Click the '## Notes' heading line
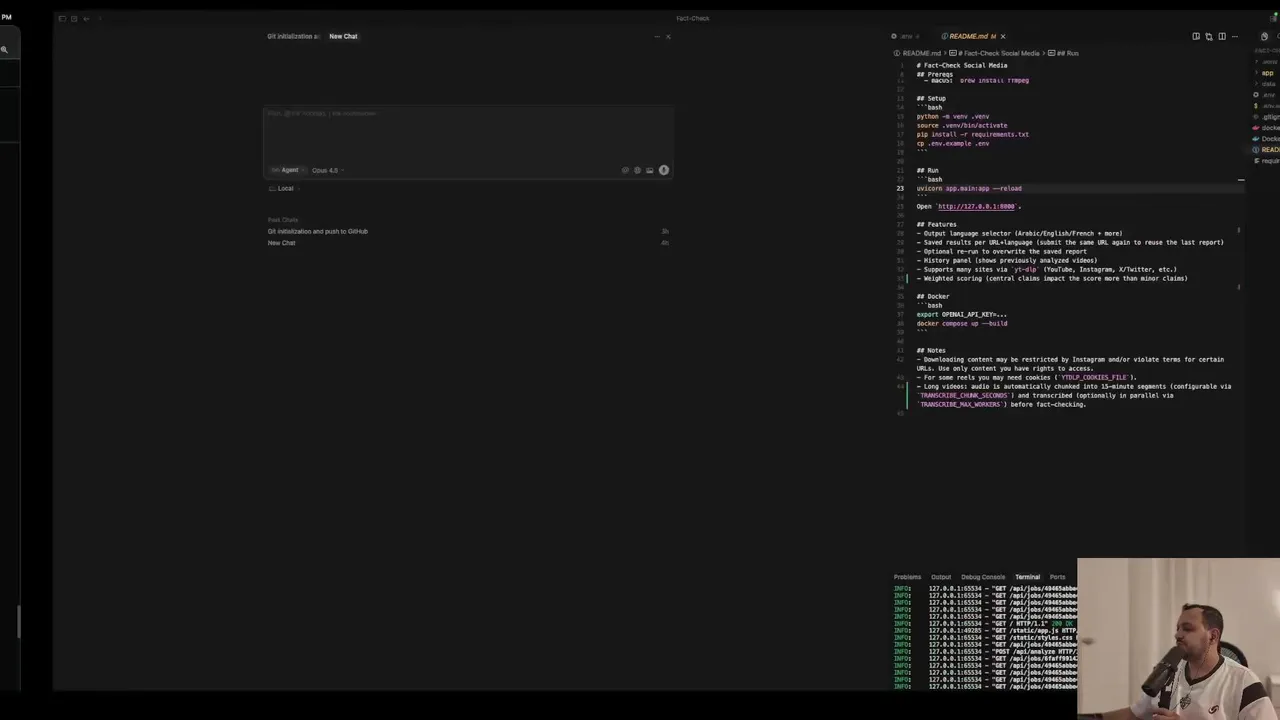This screenshot has width=1280, height=720. (931, 350)
